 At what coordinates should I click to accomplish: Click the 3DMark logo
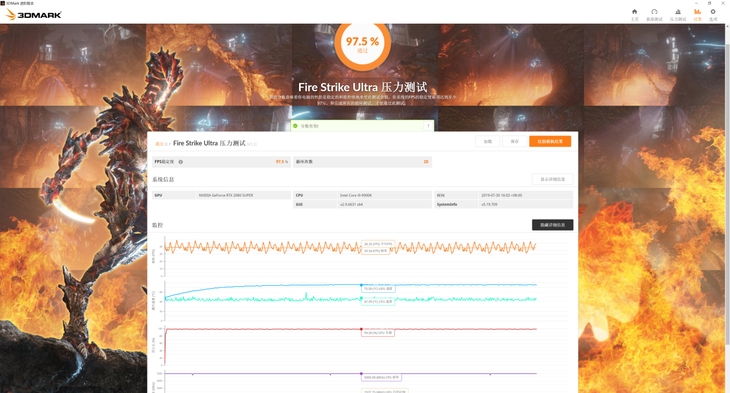tap(34, 15)
